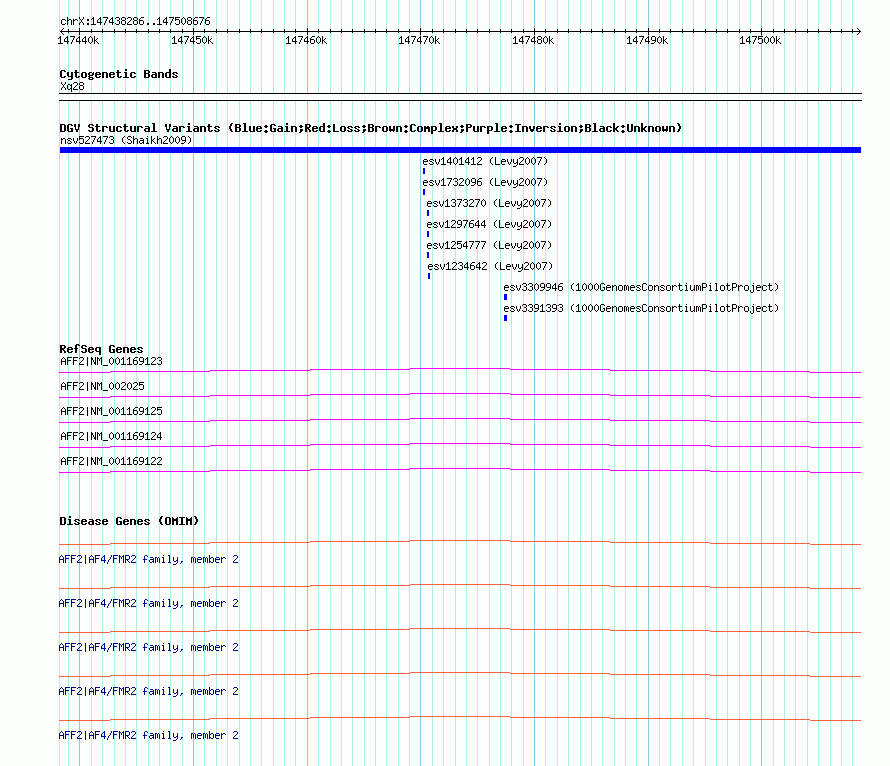The image size is (890, 766).
Task: Click the 147460k ruler tick label
Action: (x=306, y=40)
